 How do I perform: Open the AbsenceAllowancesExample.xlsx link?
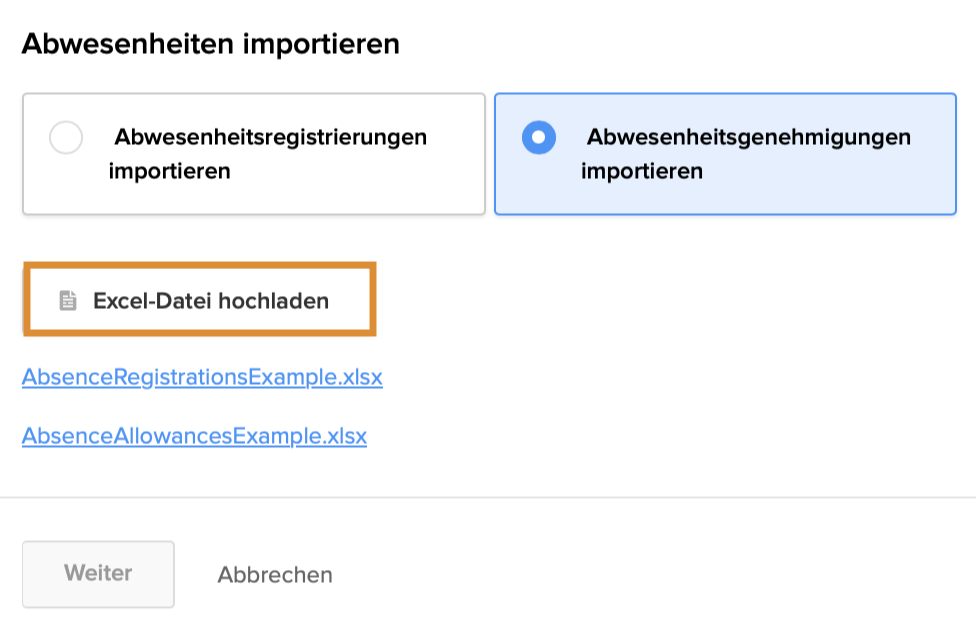(194, 436)
